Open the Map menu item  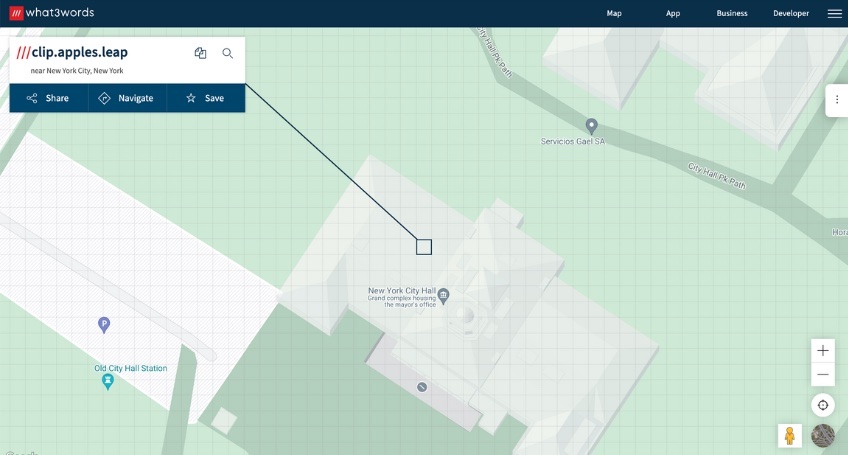(614, 14)
